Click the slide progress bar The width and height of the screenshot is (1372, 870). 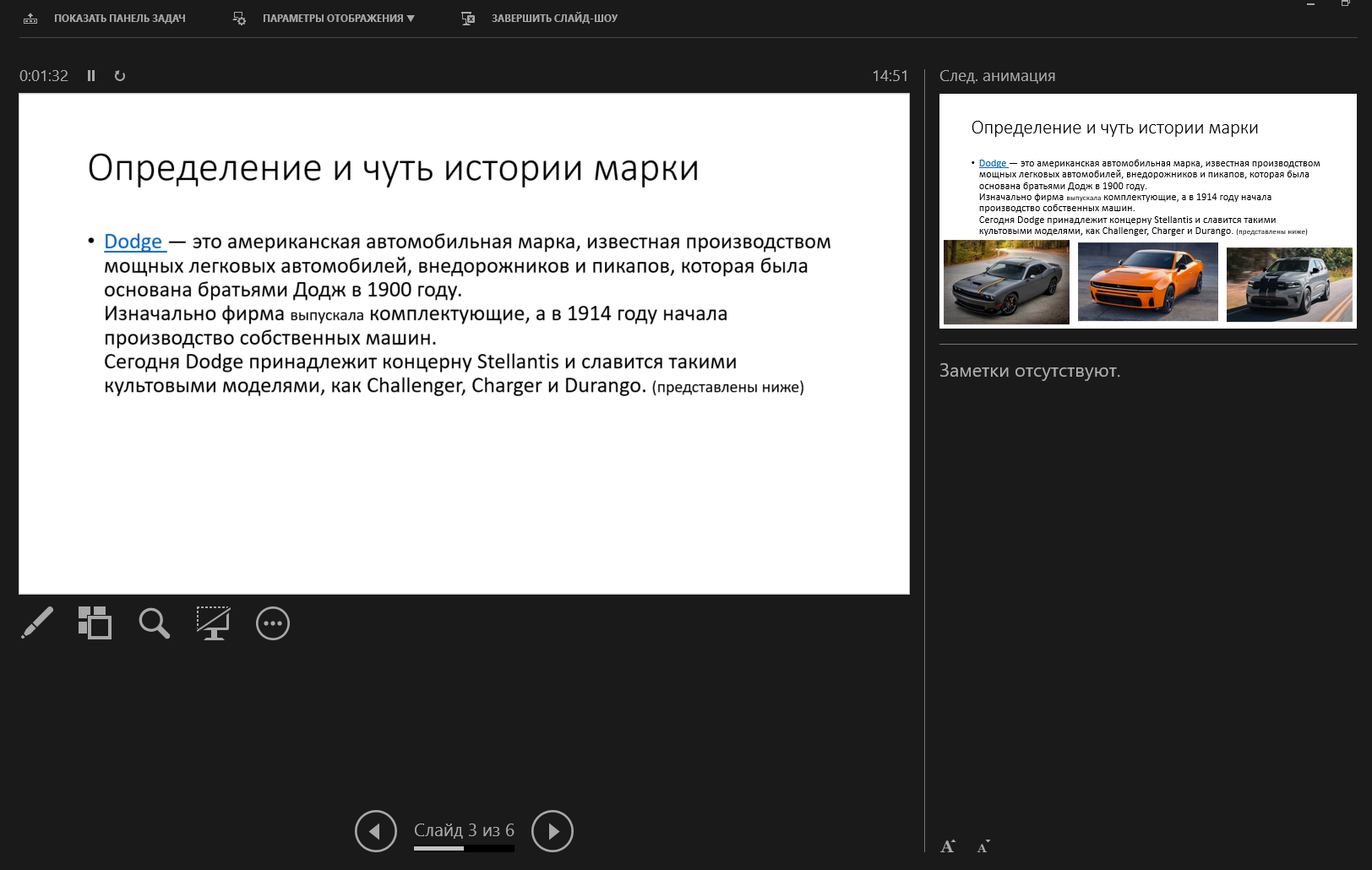click(x=464, y=849)
